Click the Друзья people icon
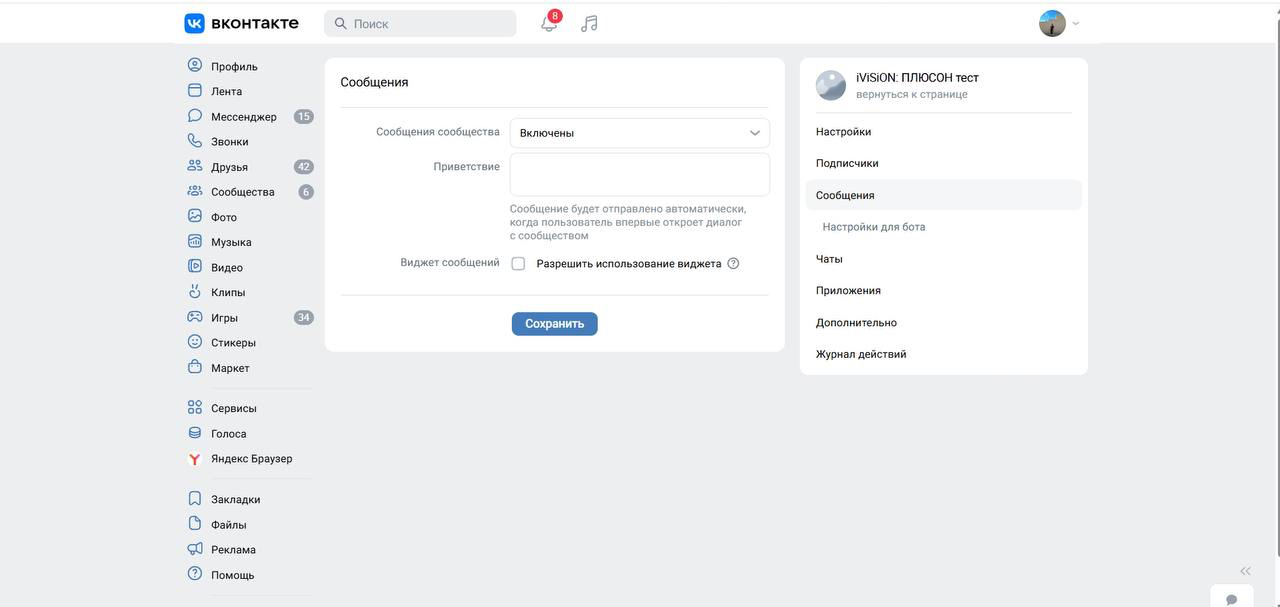Screen dimensions: 1280x607 click(x=195, y=166)
